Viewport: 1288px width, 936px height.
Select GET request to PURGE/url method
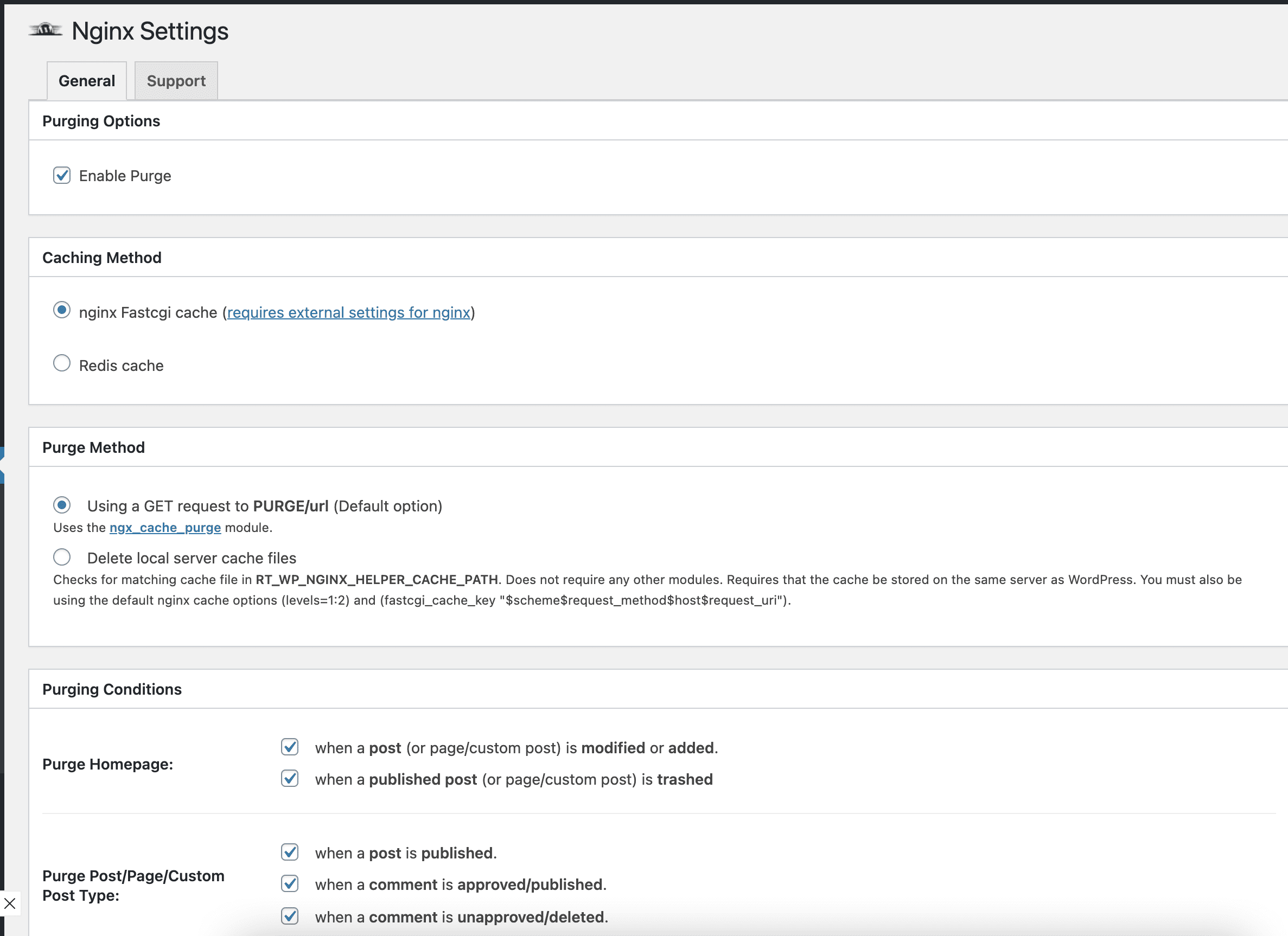click(62, 505)
